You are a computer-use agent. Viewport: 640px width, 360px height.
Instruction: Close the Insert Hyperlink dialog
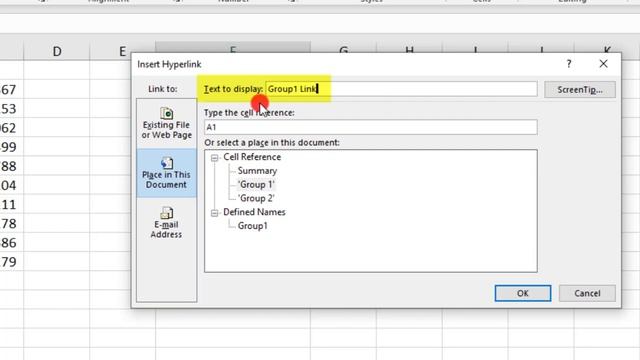(x=603, y=64)
